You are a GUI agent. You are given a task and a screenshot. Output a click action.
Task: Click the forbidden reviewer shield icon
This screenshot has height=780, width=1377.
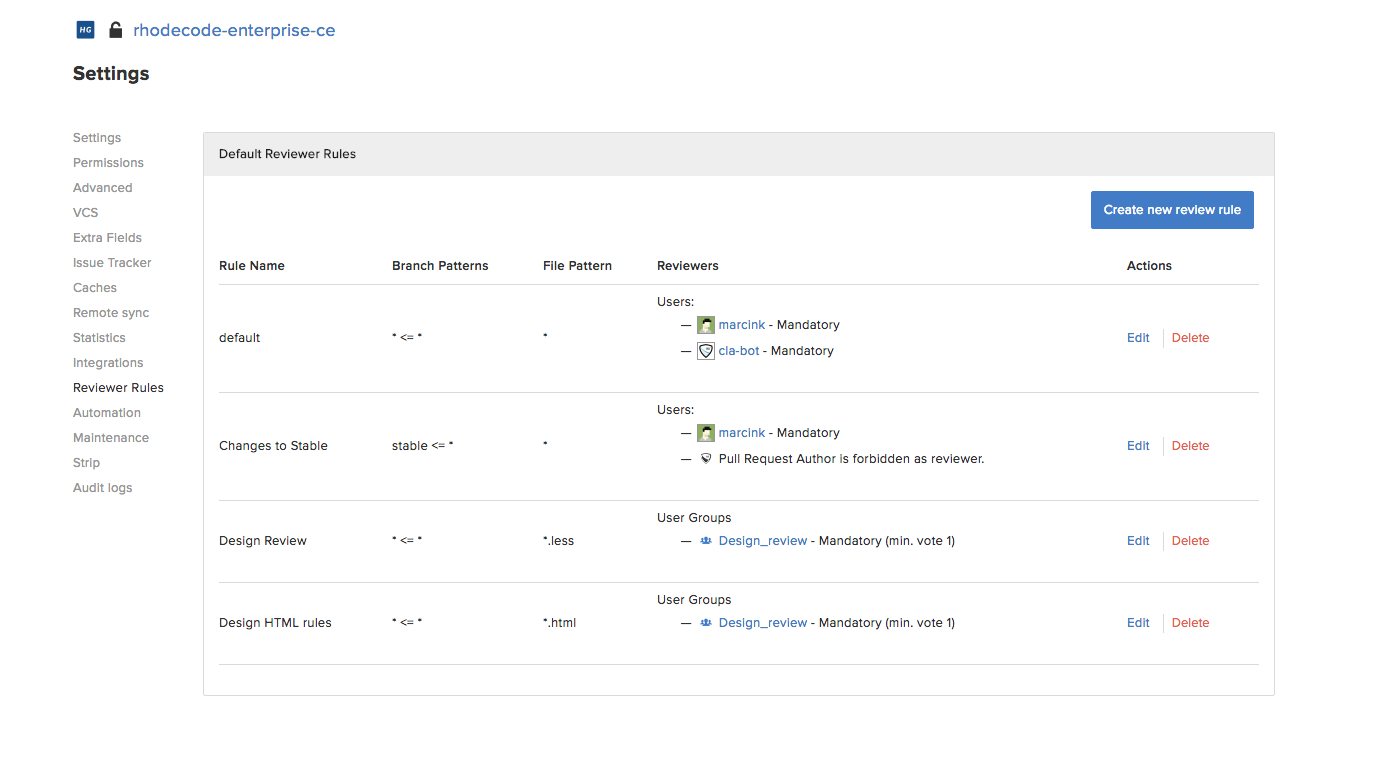click(x=706, y=459)
